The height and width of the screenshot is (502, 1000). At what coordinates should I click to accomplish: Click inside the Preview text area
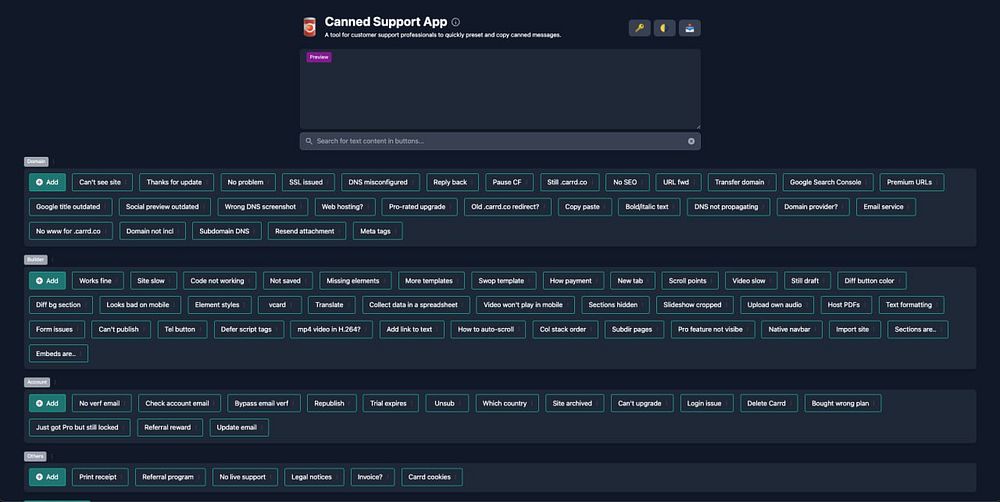coord(500,89)
